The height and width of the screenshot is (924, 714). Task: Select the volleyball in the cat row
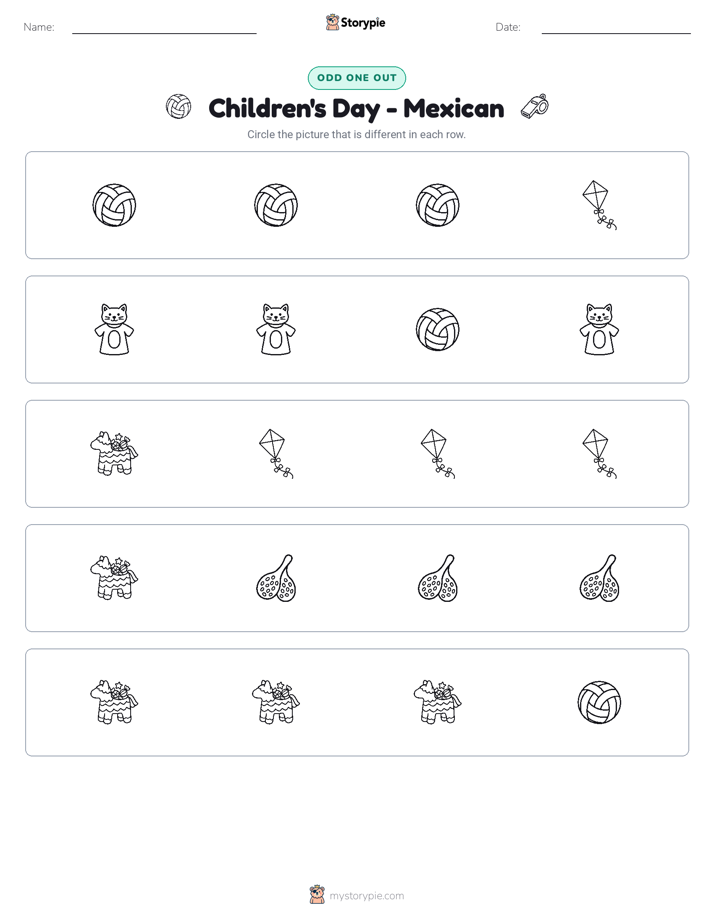click(x=438, y=329)
